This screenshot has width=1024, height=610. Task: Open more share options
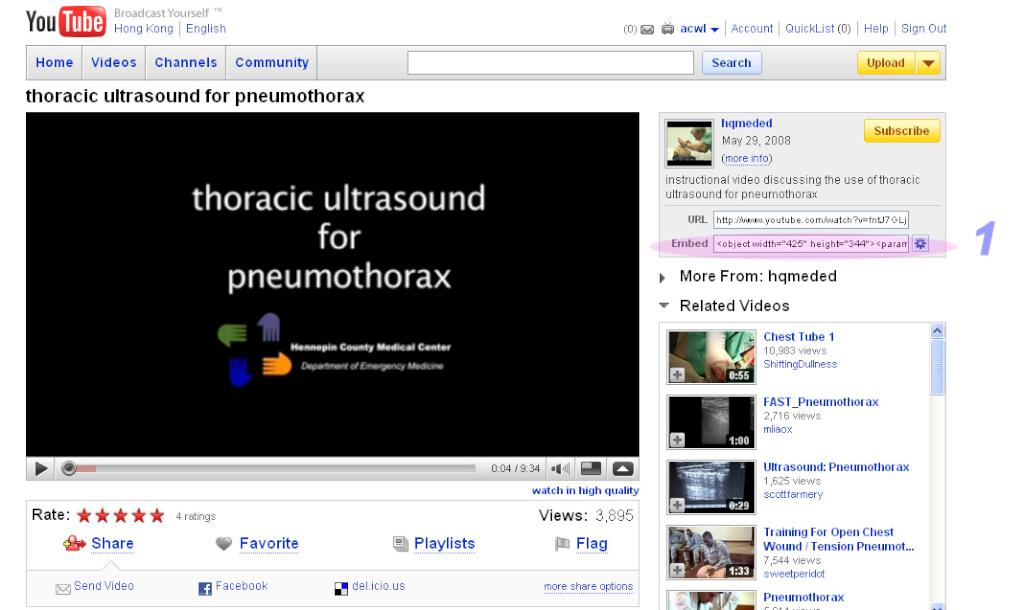coord(588,586)
